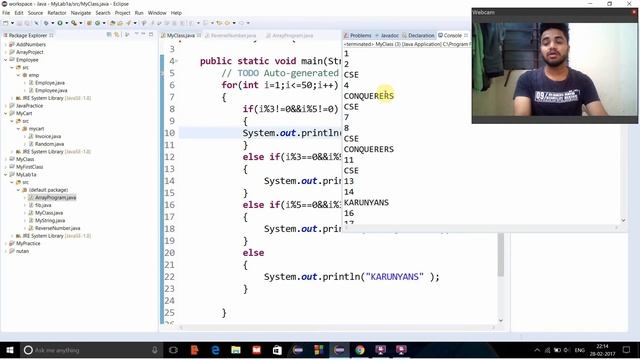The image size is (640, 360).
Task: Open the Debug dropdown arrow
Action: (53, 23)
